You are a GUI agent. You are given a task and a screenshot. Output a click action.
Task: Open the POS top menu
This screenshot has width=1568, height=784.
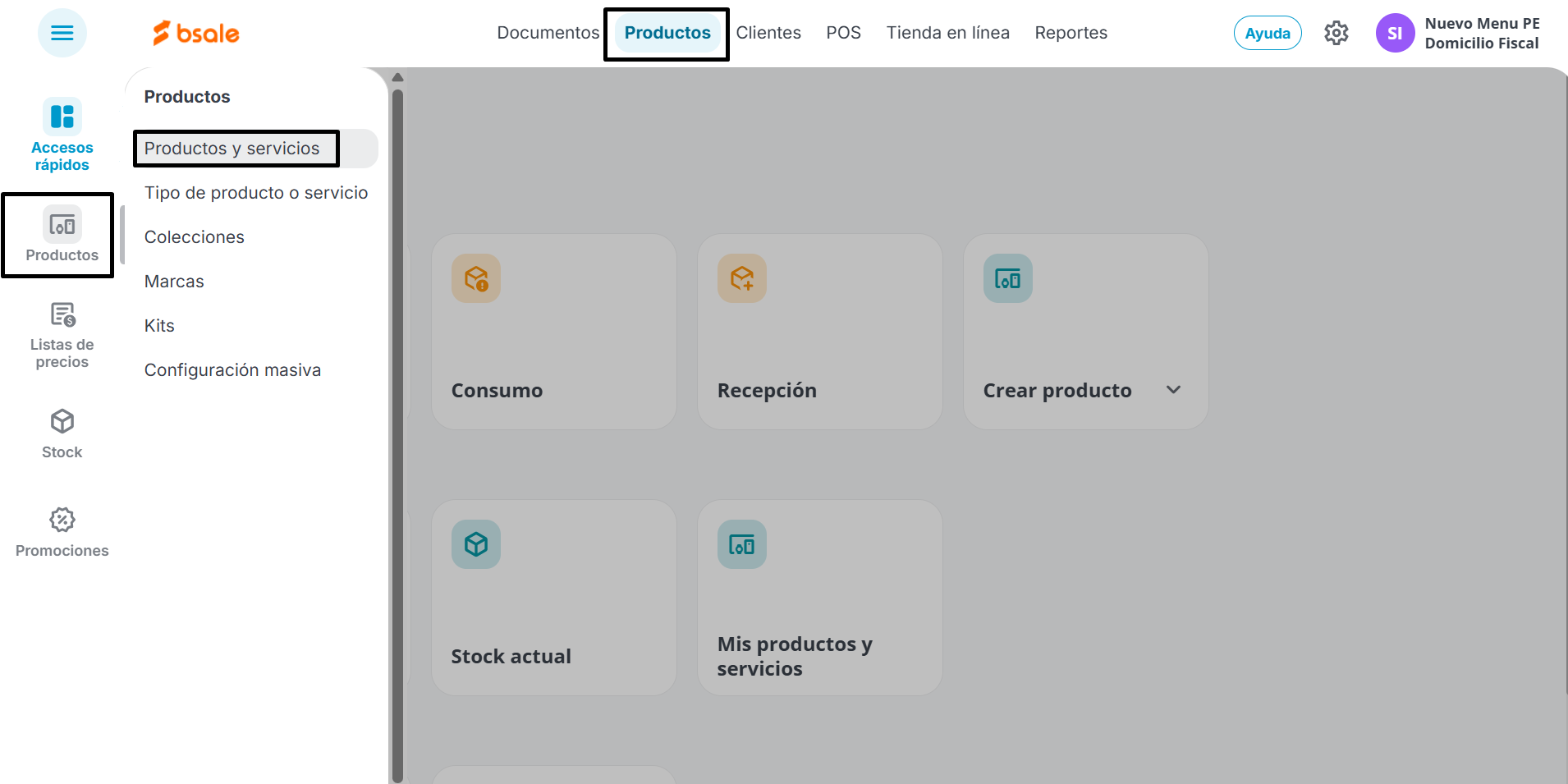[x=844, y=33]
